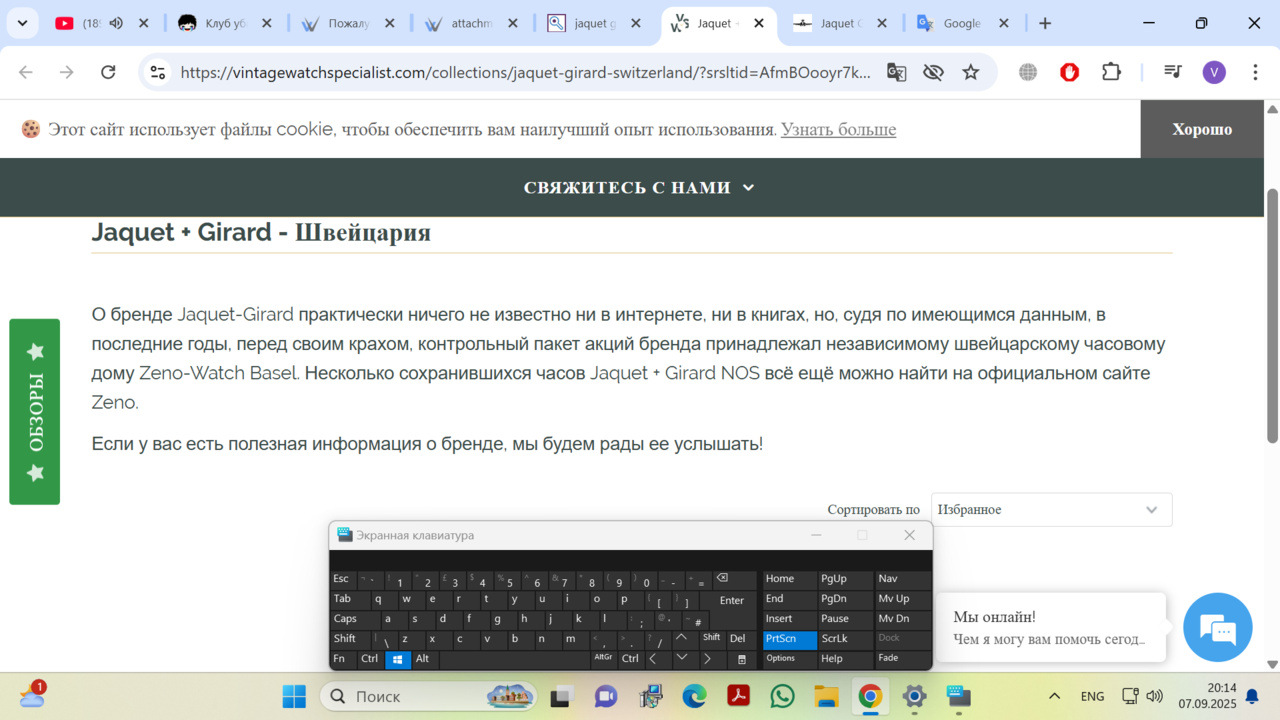This screenshot has width=1280, height=720.
Task: Open the green ОБЗОРЫ reviews side tab
Action: (x=35, y=412)
